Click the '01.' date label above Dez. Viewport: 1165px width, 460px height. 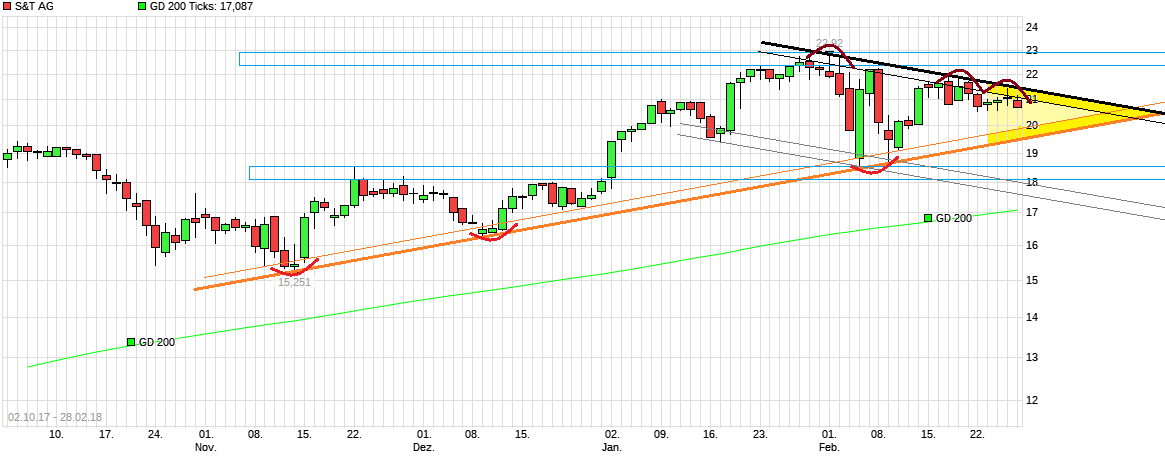click(x=424, y=435)
